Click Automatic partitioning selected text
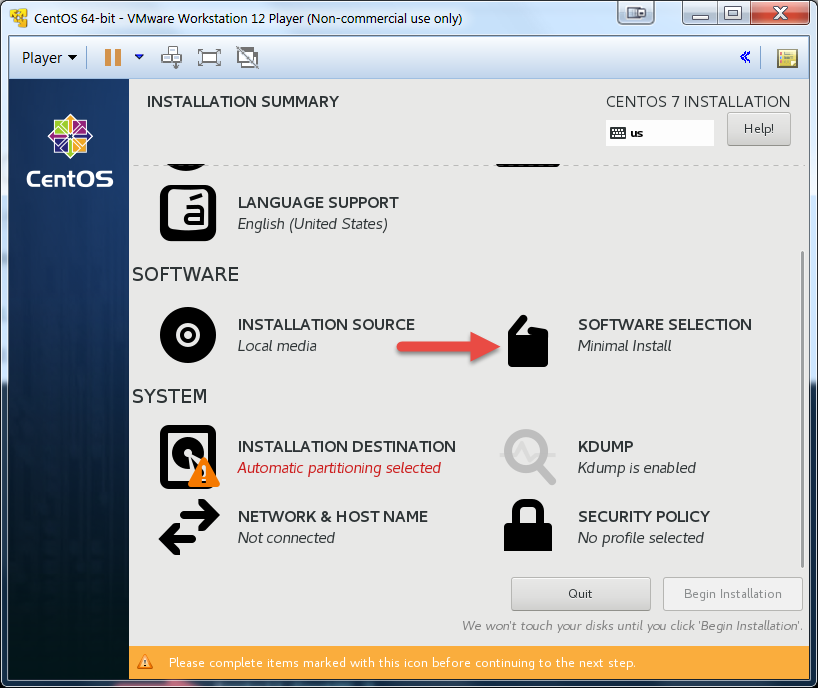The width and height of the screenshot is (818, 688). coord(339,468)
